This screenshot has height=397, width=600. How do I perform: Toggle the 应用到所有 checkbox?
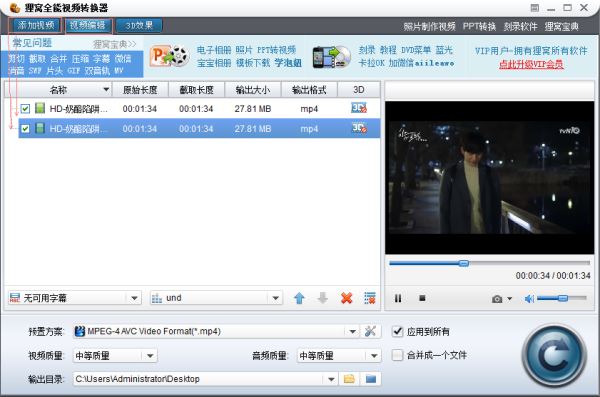[x=398, y=331]
